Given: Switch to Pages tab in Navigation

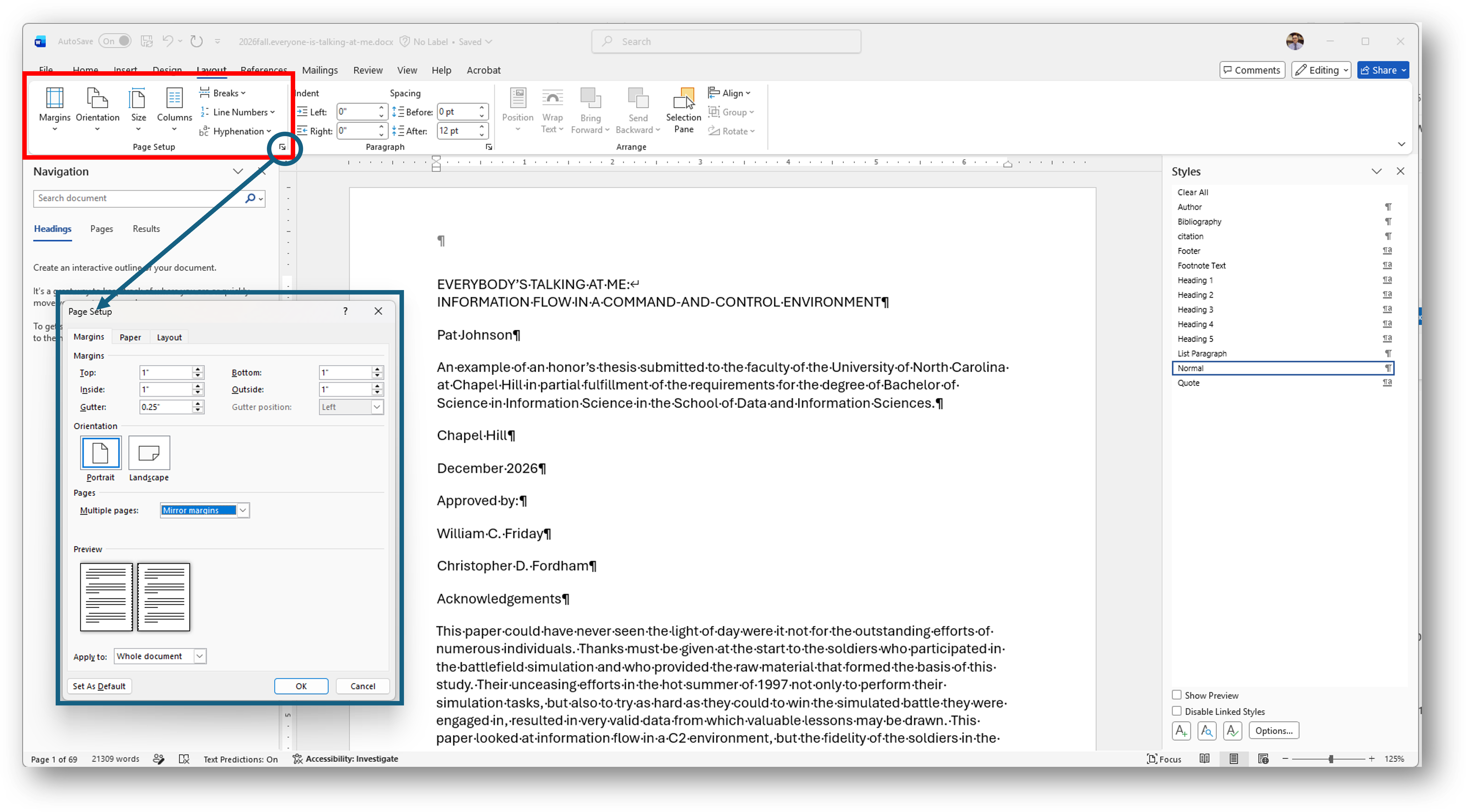Looking at the screenshot, I should [x=101, y=229].
